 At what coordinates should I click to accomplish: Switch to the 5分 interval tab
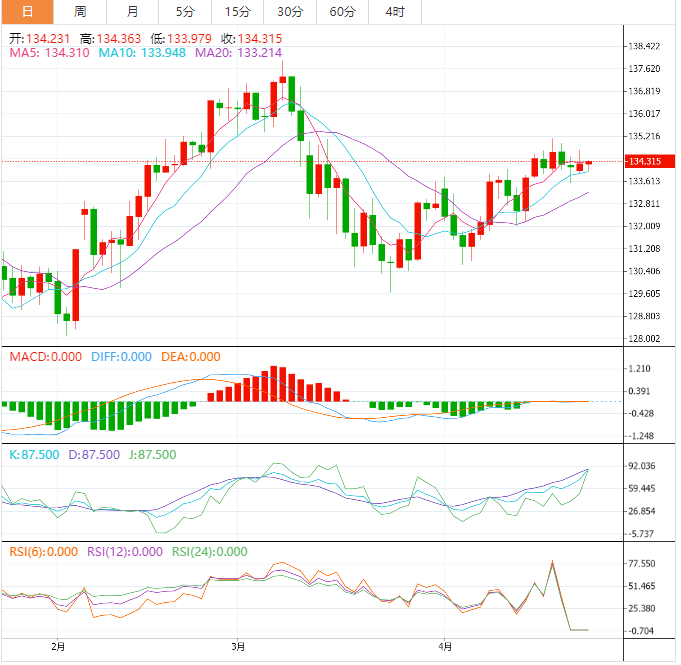pyautogui.click(x=185, y=12)
